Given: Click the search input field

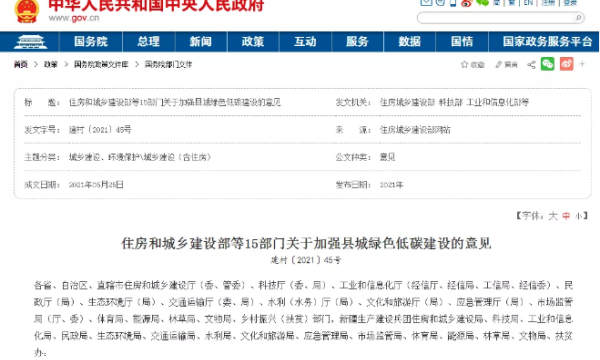Looking at the screenshot, I should pos(496,18).
